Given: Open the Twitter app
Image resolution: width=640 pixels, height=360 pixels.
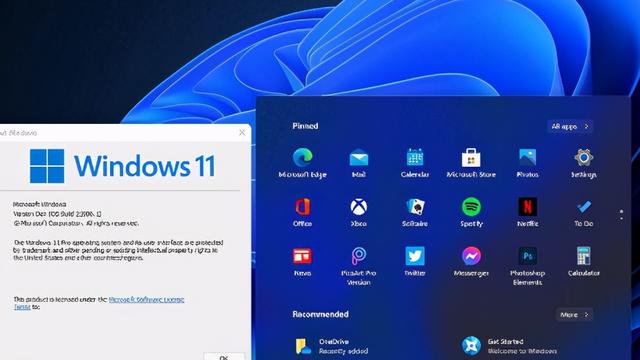Looking at the screenshot, I should coord(415,262).
